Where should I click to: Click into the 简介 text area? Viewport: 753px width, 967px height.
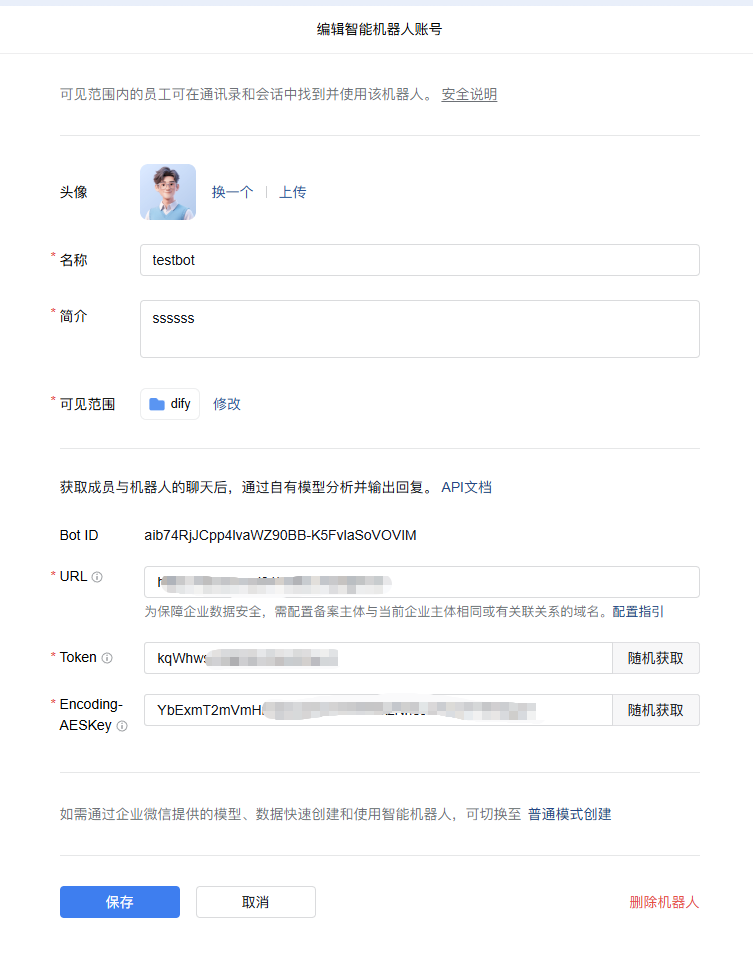[420, 329]
